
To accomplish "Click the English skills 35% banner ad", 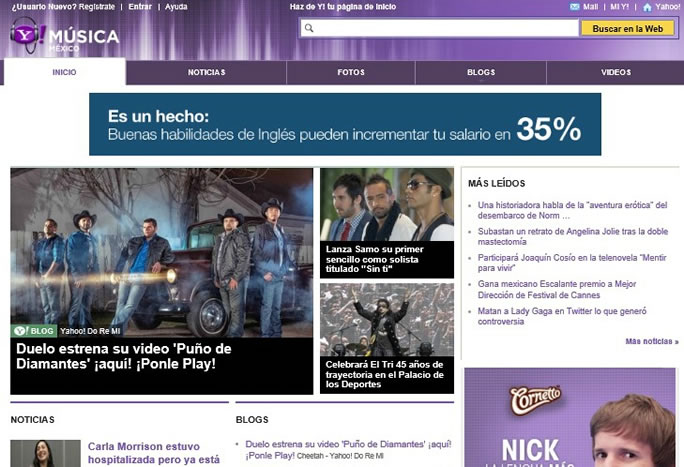I will 345,124.
